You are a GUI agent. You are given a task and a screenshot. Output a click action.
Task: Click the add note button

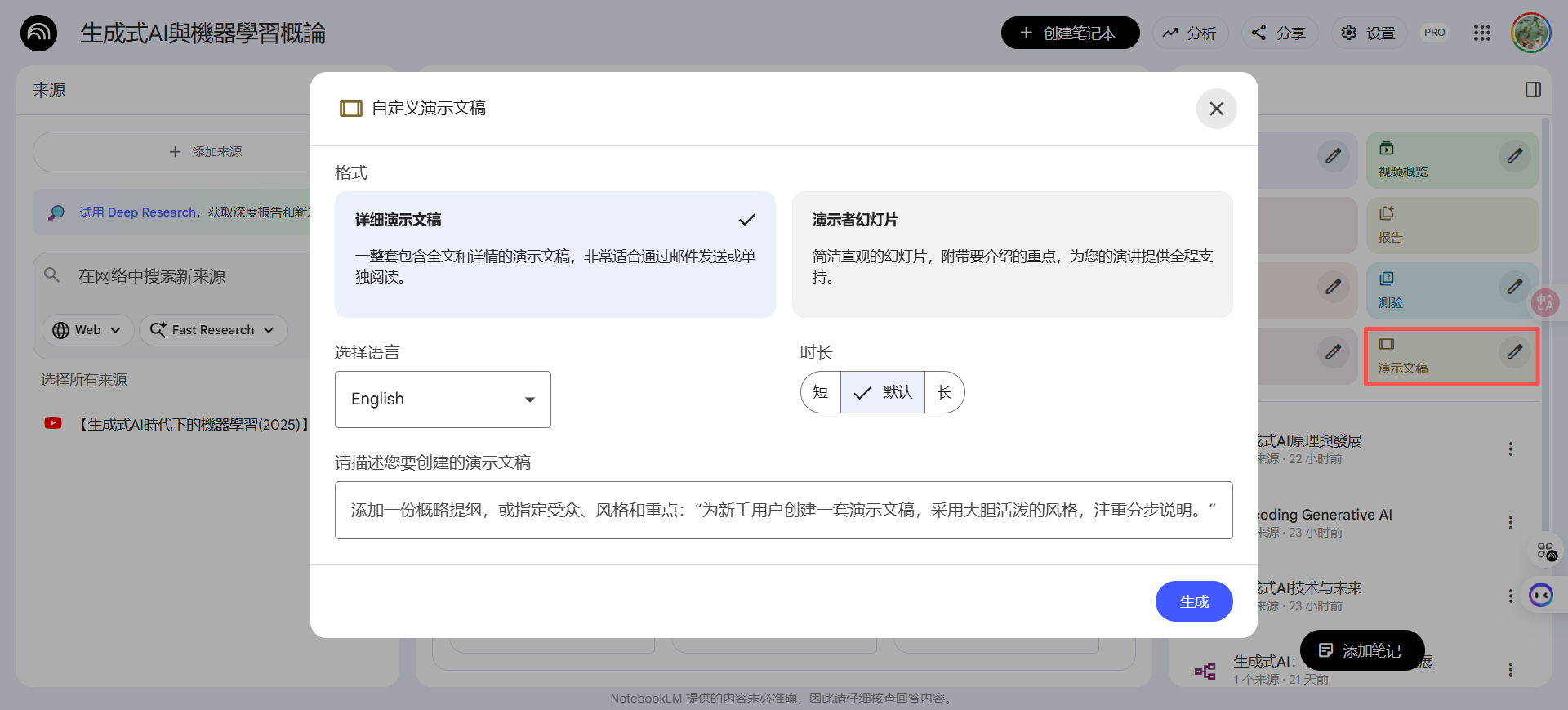pos(1361,650)
